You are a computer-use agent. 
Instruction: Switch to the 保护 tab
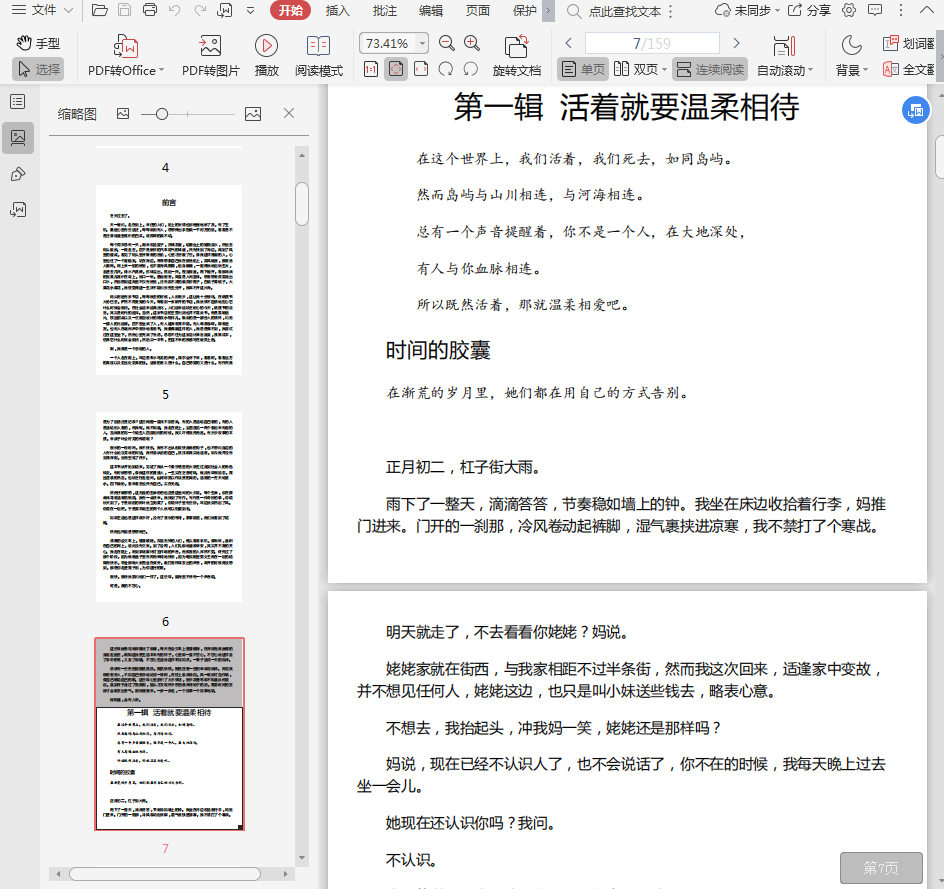(x=524, y=10)
